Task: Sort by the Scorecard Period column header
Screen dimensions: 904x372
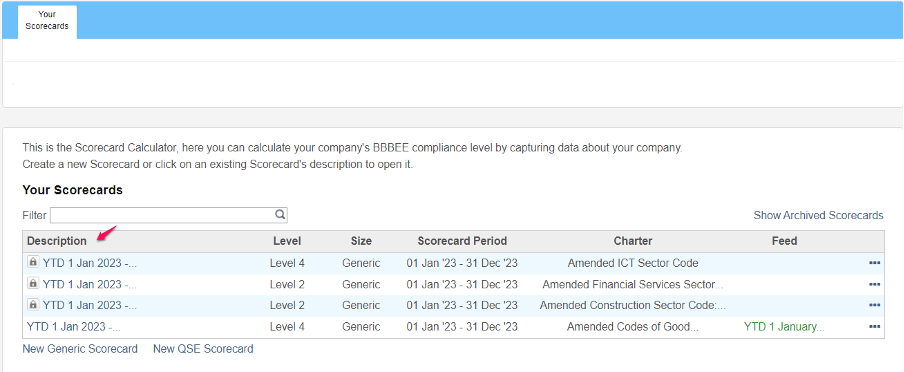Action: 462,241
